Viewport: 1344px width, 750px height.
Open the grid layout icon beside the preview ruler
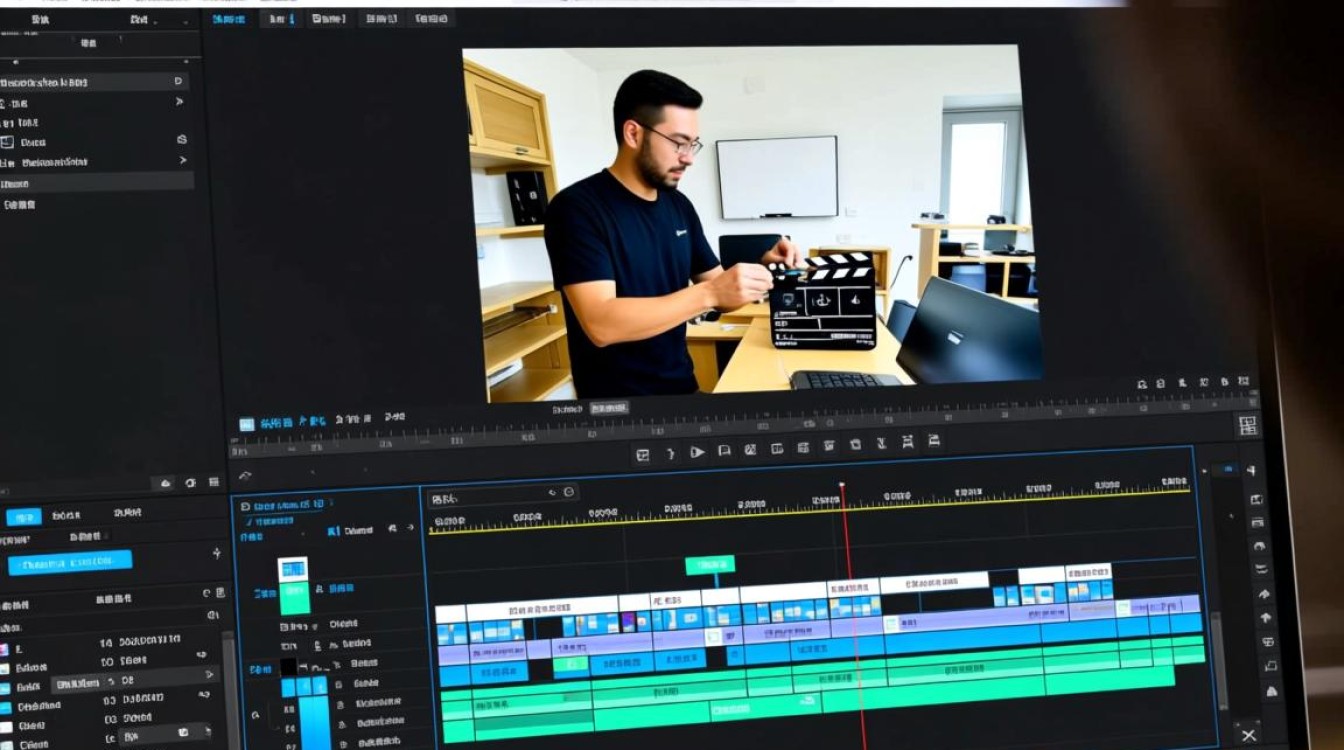point(1247,425)
